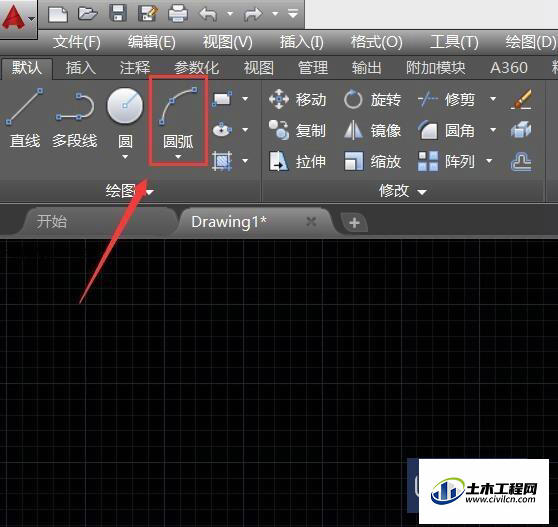
Task: Expand the 修剪 trim dropdown arrow
Action: [493, 99]
